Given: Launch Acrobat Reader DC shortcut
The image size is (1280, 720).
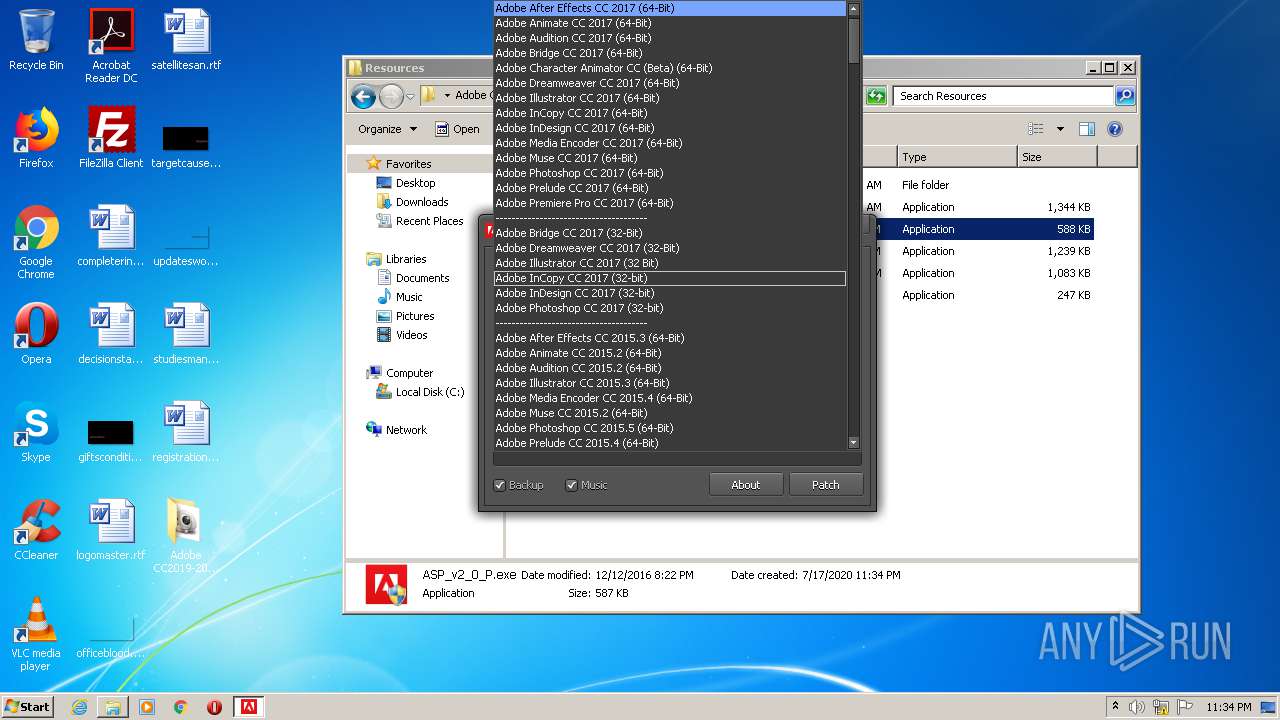Looking at the screenshot, I should tap(111, 46).
